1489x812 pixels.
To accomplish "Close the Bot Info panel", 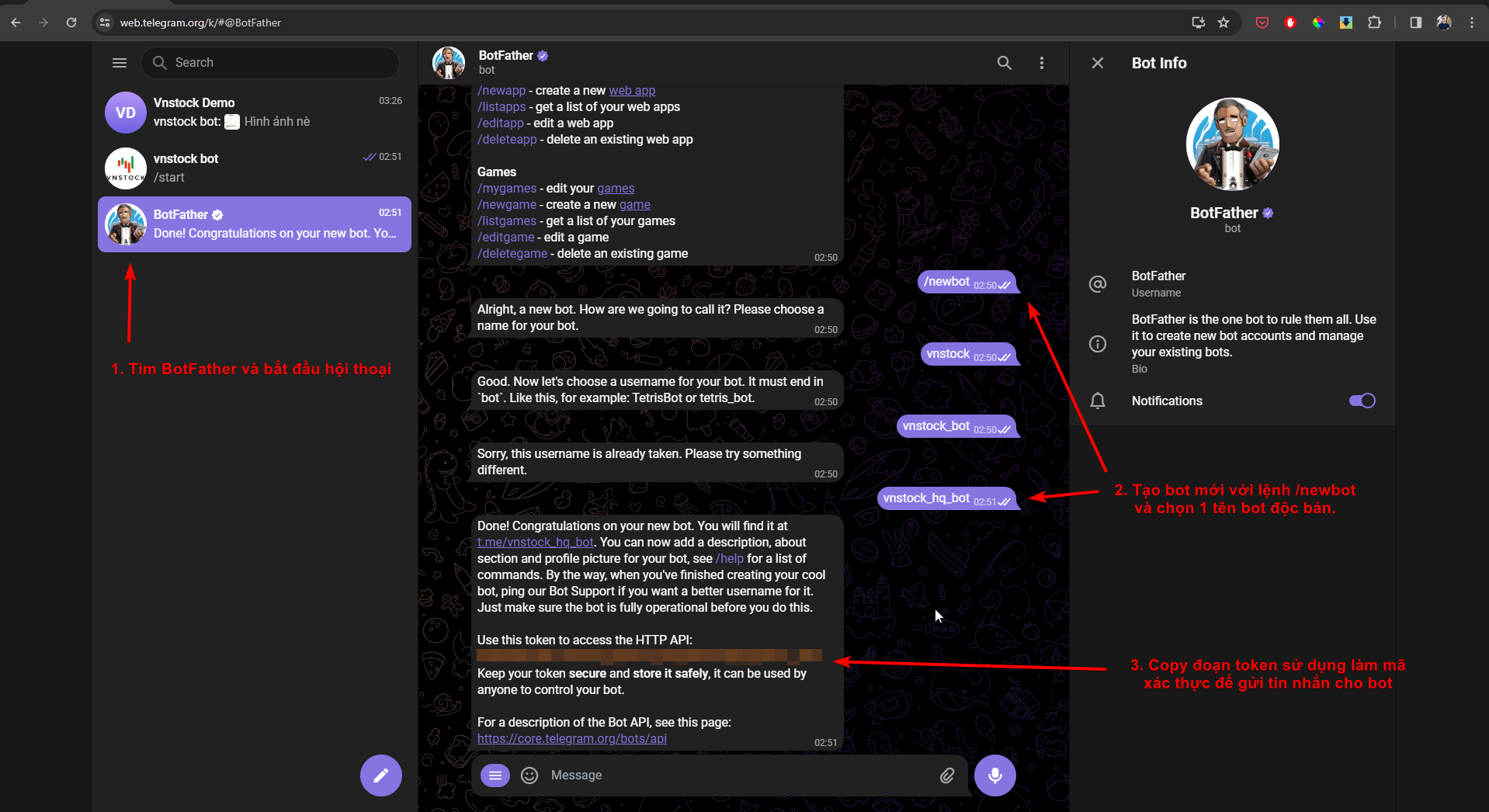I will point(1098,63).
